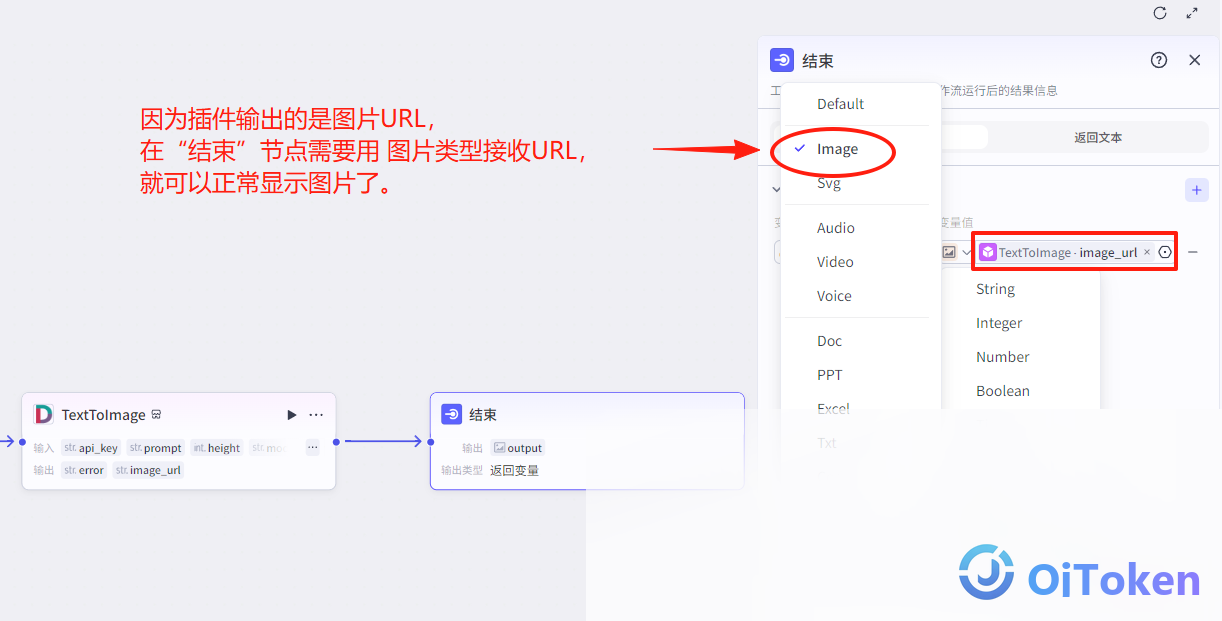This screenshot has width=1222, height=621.
Task: Choose Audio from the type menu
Action: (x=836, y=228)
